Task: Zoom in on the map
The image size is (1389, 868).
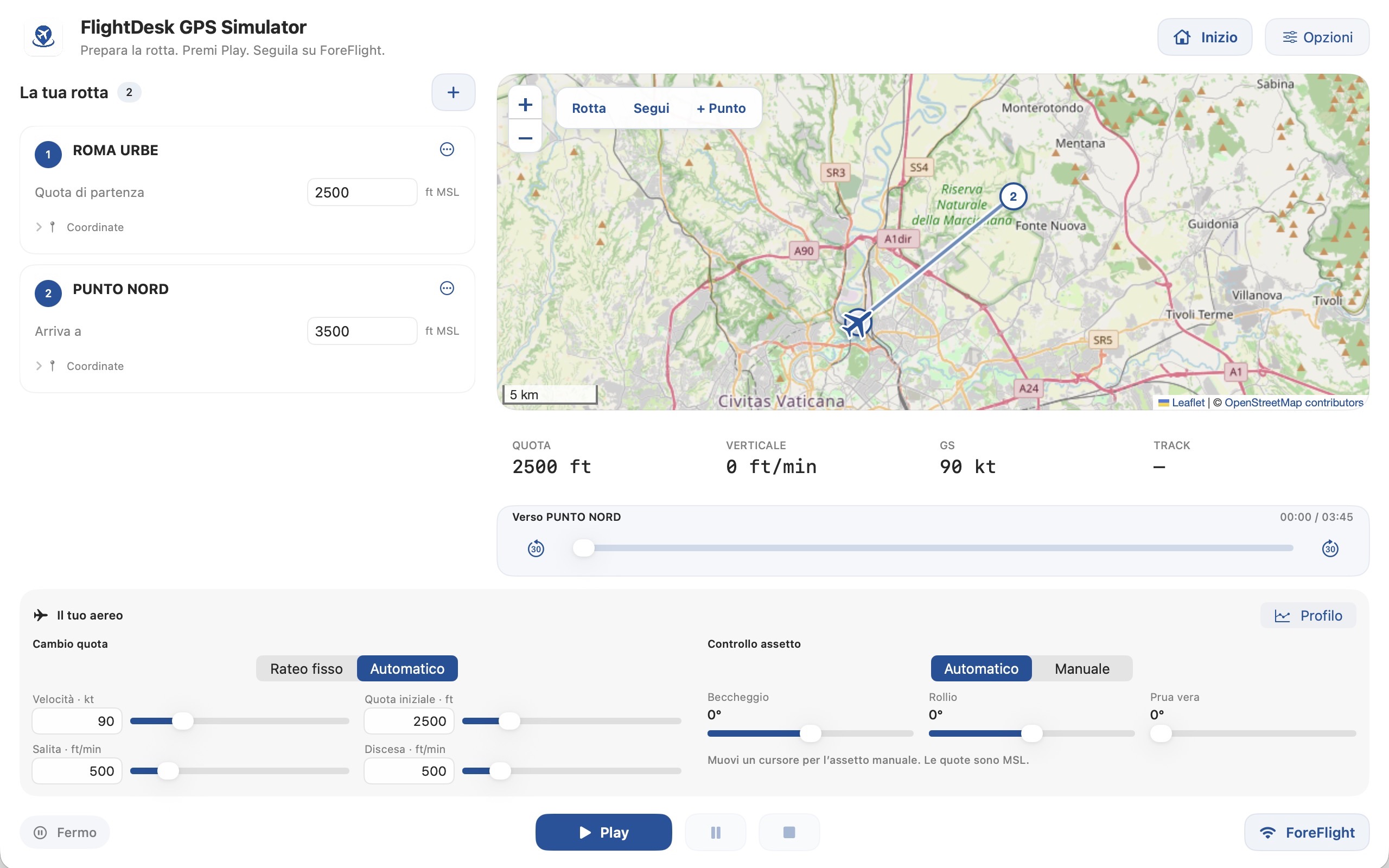Action: pos(525,104)
